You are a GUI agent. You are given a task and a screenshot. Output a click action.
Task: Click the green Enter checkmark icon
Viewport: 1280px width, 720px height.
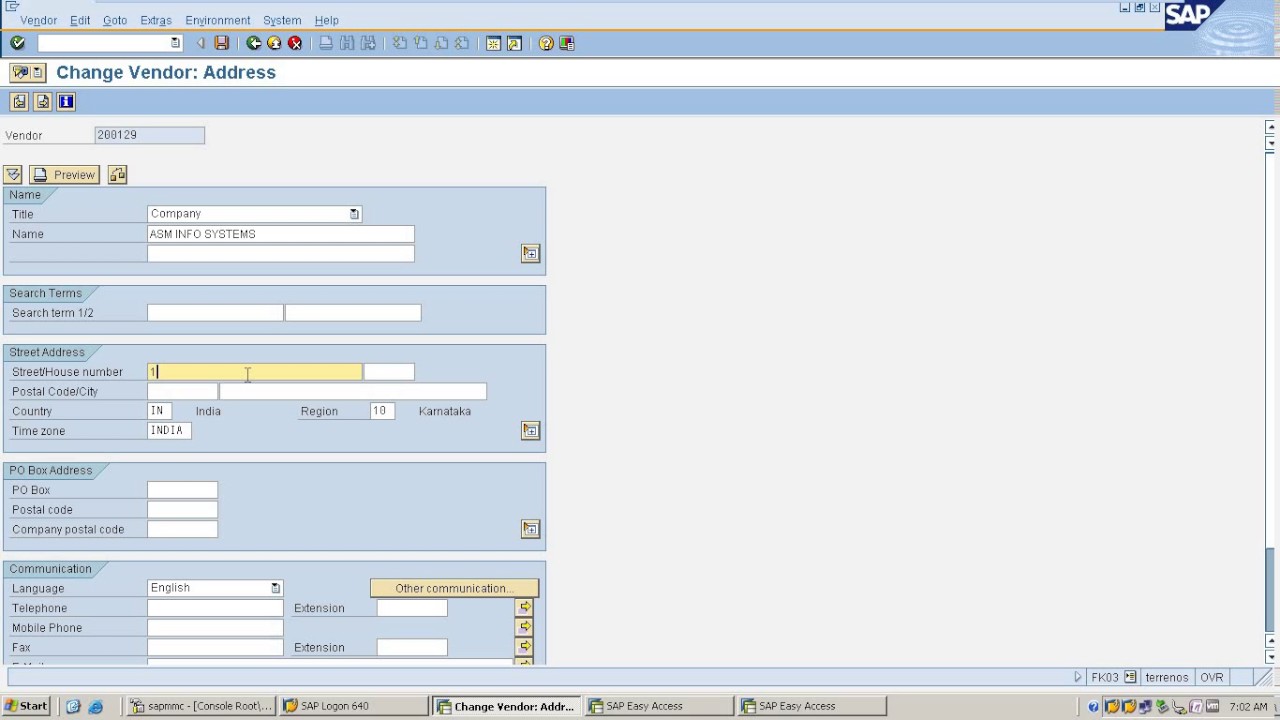[x=17, y=43]
